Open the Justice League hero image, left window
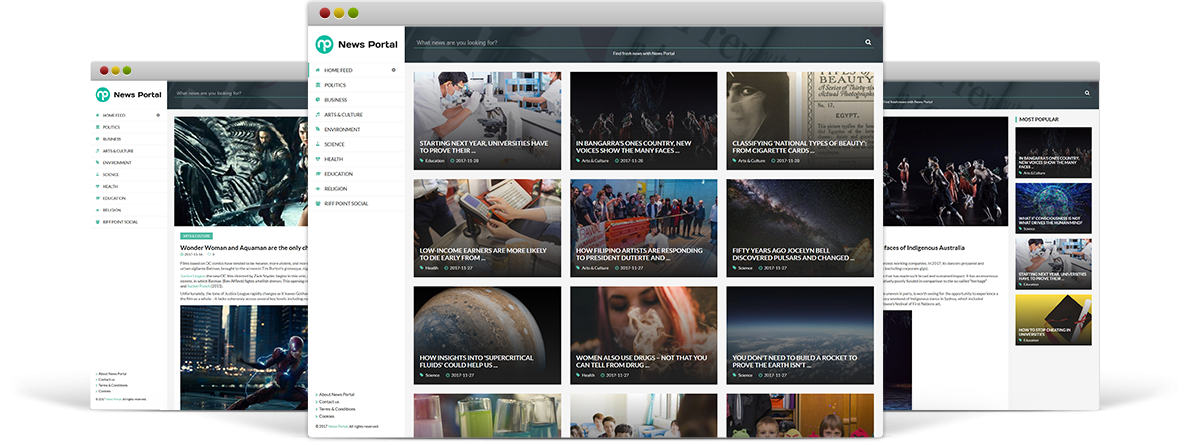The height and width of the screenshot is (445, 1190). click(241, 172)
